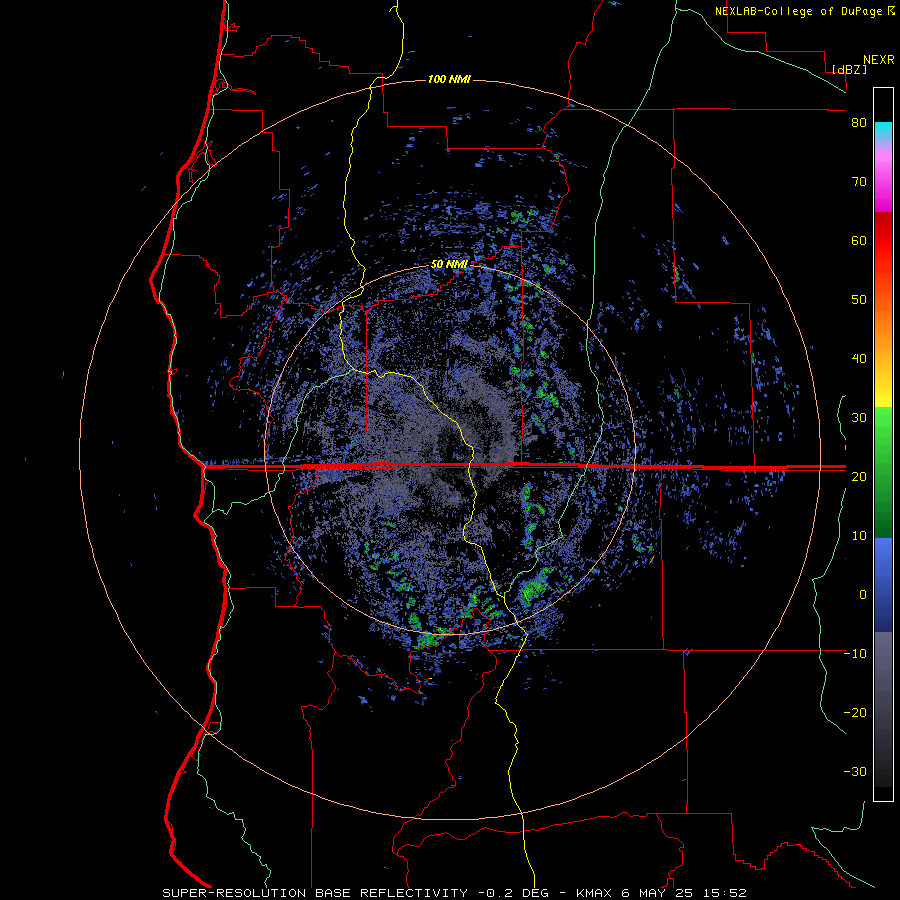Click the 0 value on dBZ scale

(x=863, y=595)
